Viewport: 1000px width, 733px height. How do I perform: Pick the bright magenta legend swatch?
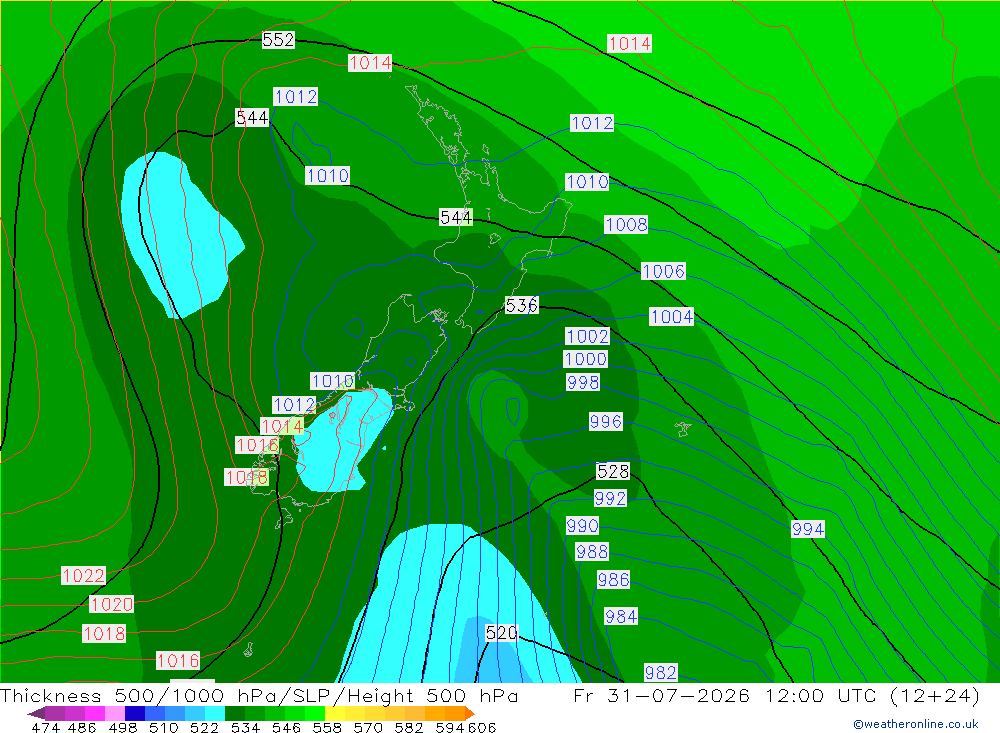point(94,713)
